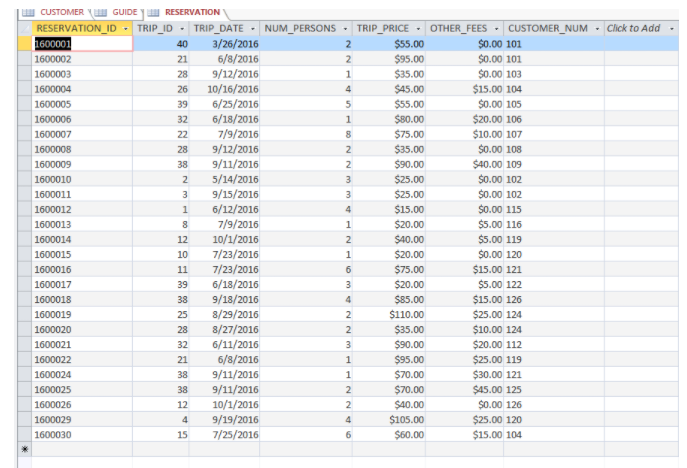This screenshot has width=687, height=468.
Task: Click the $60.00 trip price cell
Action: point(388,435)
